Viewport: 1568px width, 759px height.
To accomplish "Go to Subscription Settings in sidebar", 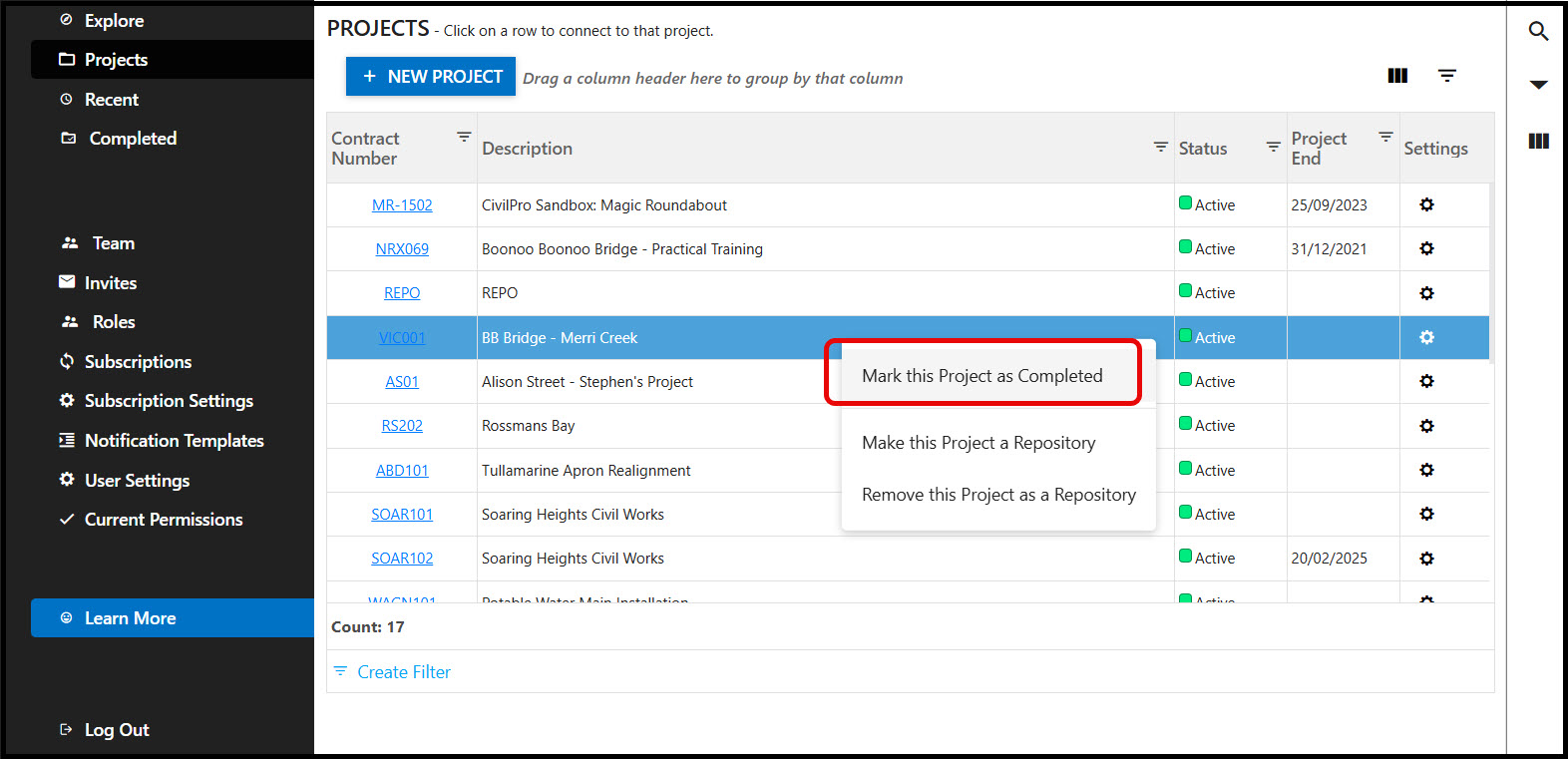I will point(168,401).
